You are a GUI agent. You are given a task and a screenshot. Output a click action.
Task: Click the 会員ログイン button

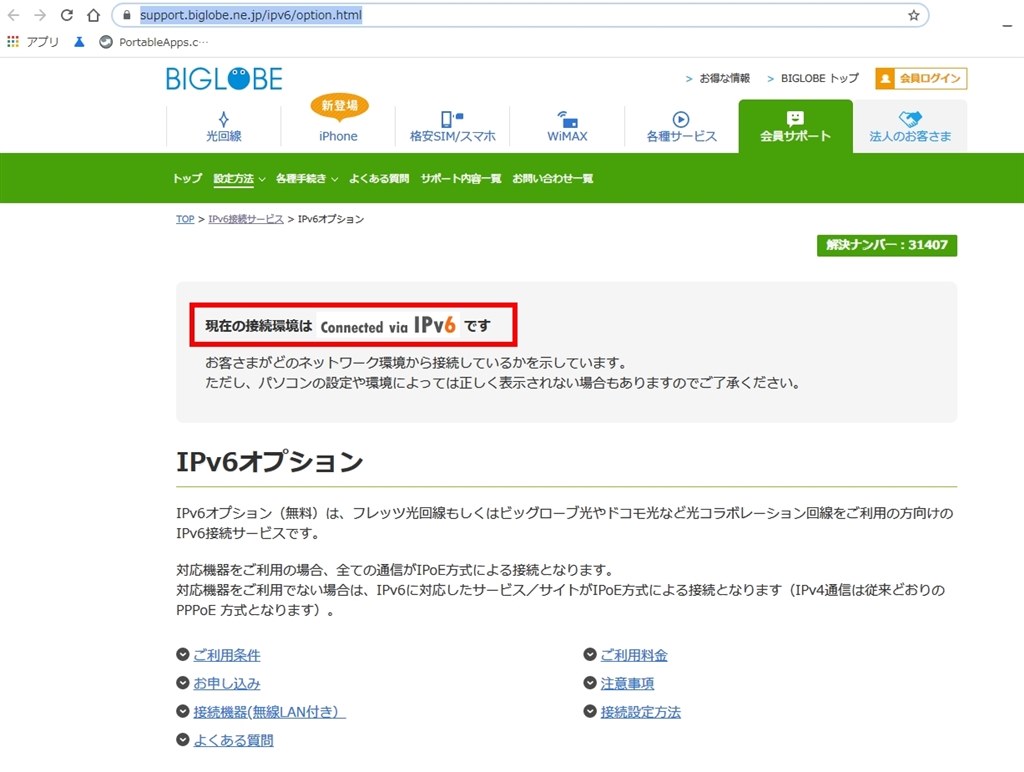pyautogui.click(x=920, y=78)
